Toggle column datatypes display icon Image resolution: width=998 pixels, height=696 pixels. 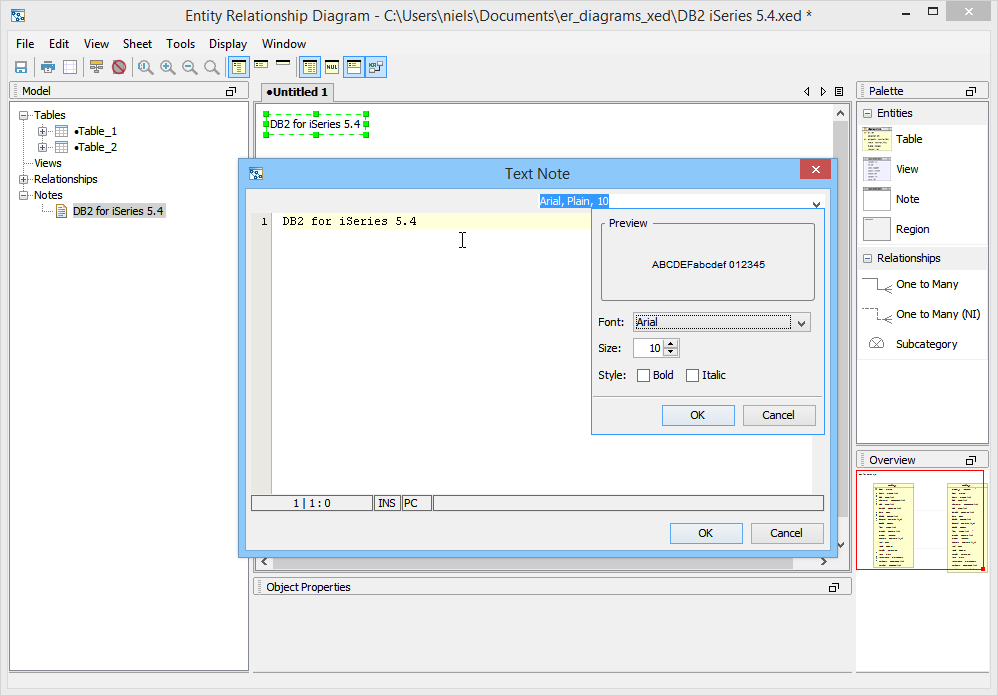click(x=310, y=67)
